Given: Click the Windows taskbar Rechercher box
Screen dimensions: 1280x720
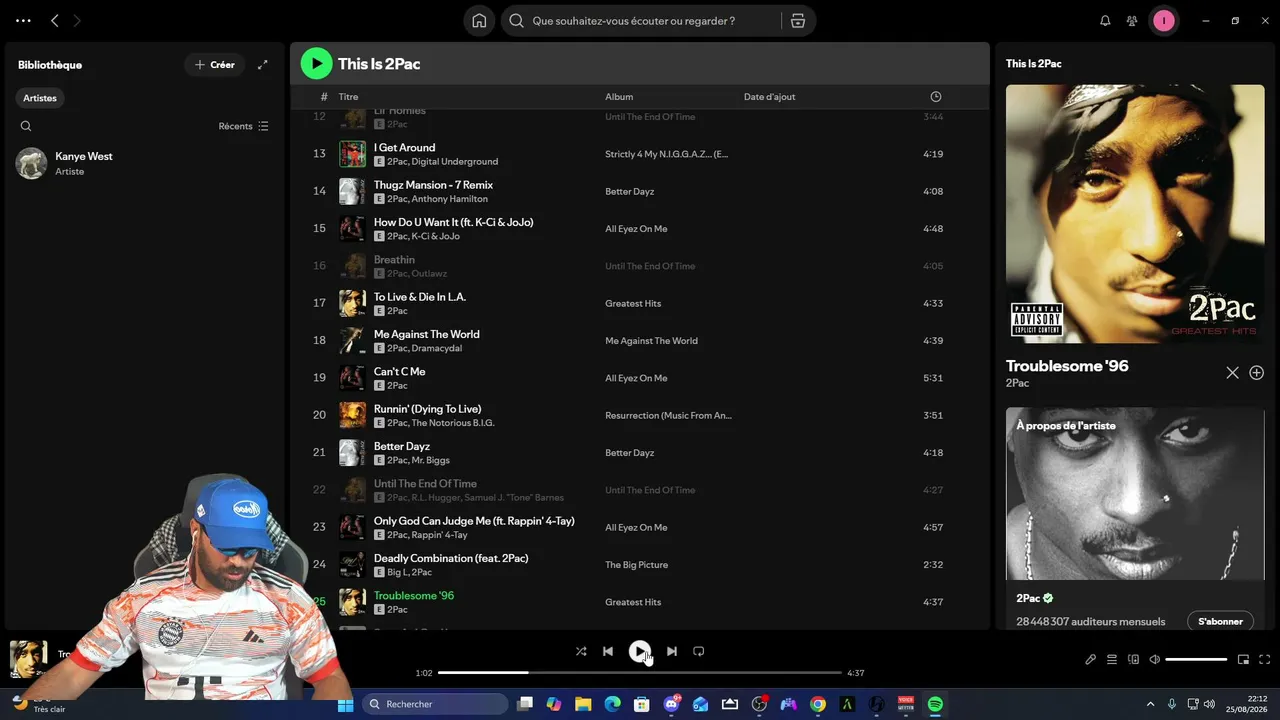Looking at the screenshot, I should (435, 704).
